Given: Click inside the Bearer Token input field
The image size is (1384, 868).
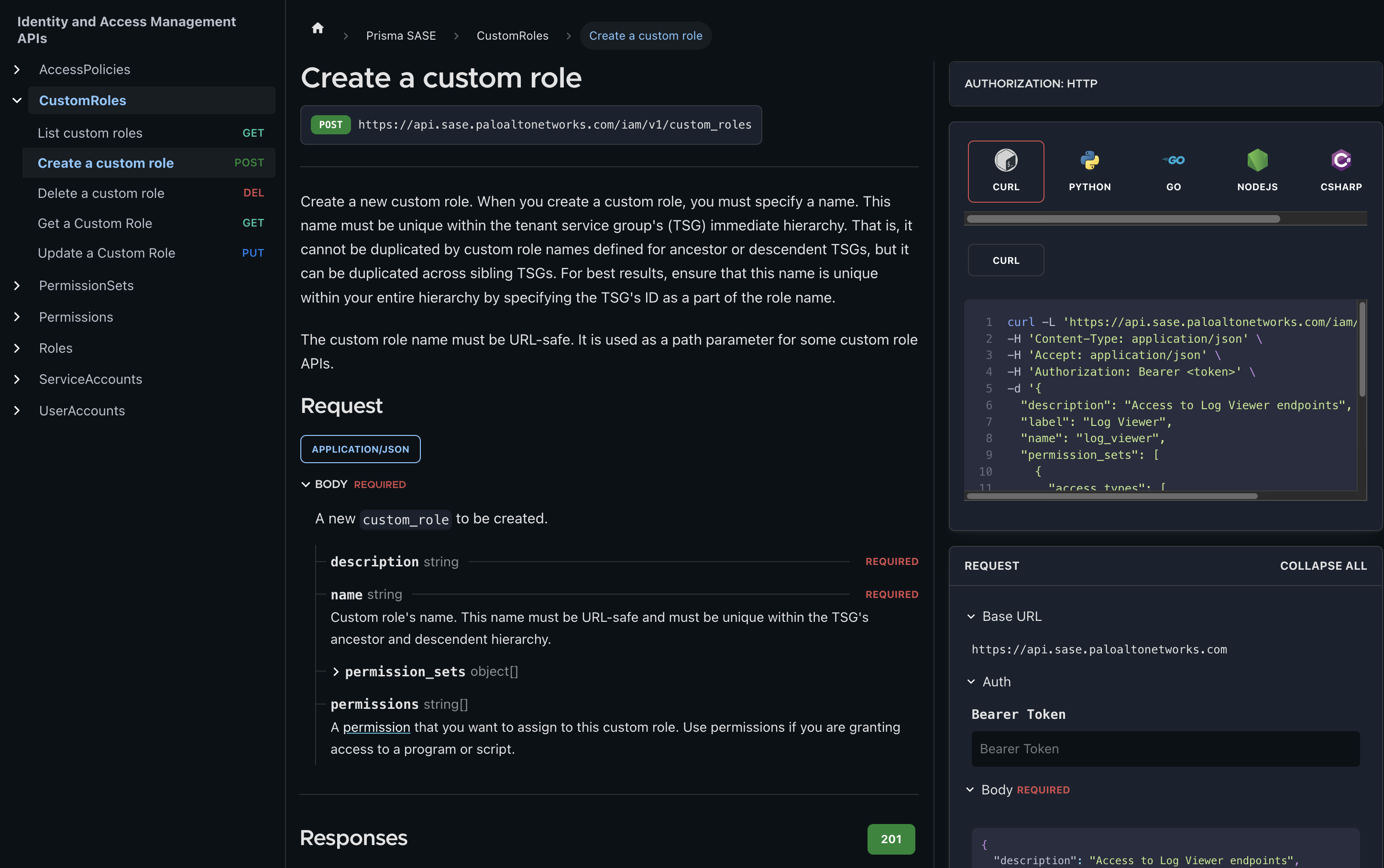Looking at the screenshot, I should (1164, 749).
